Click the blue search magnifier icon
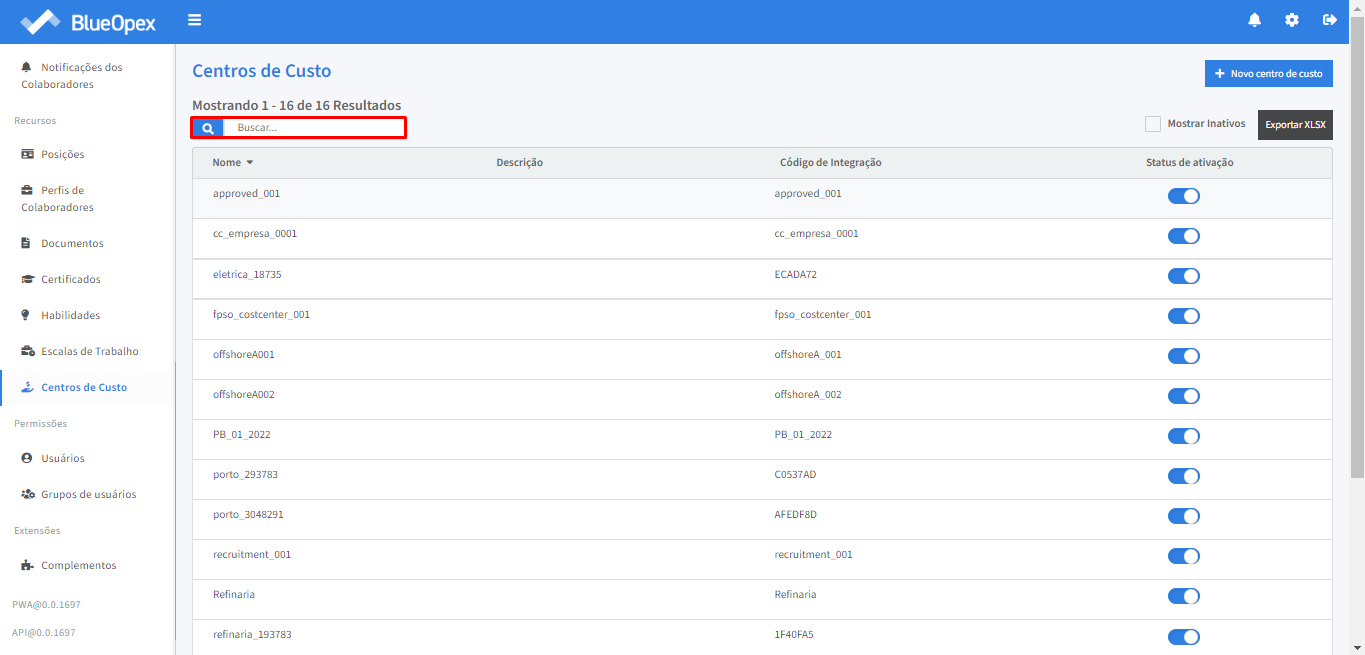Image resolution: width=1365 pixels, height=655 pixels. tap(208, 128)
